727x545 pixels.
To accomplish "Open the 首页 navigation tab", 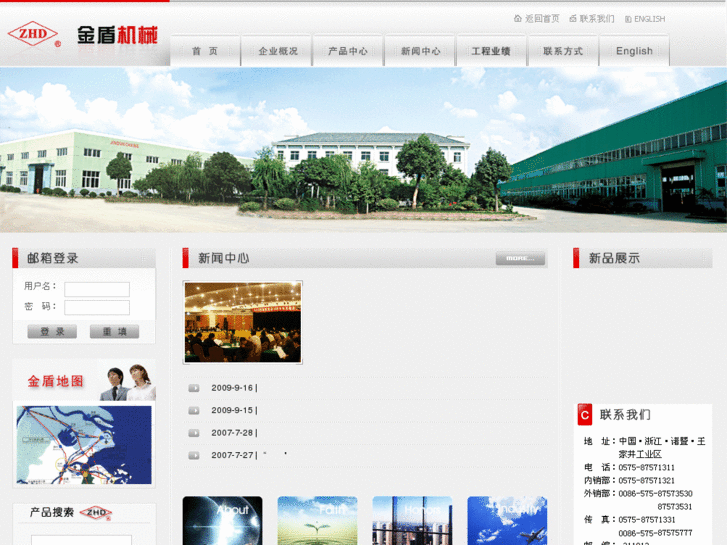I will click(x=205, y=51).
